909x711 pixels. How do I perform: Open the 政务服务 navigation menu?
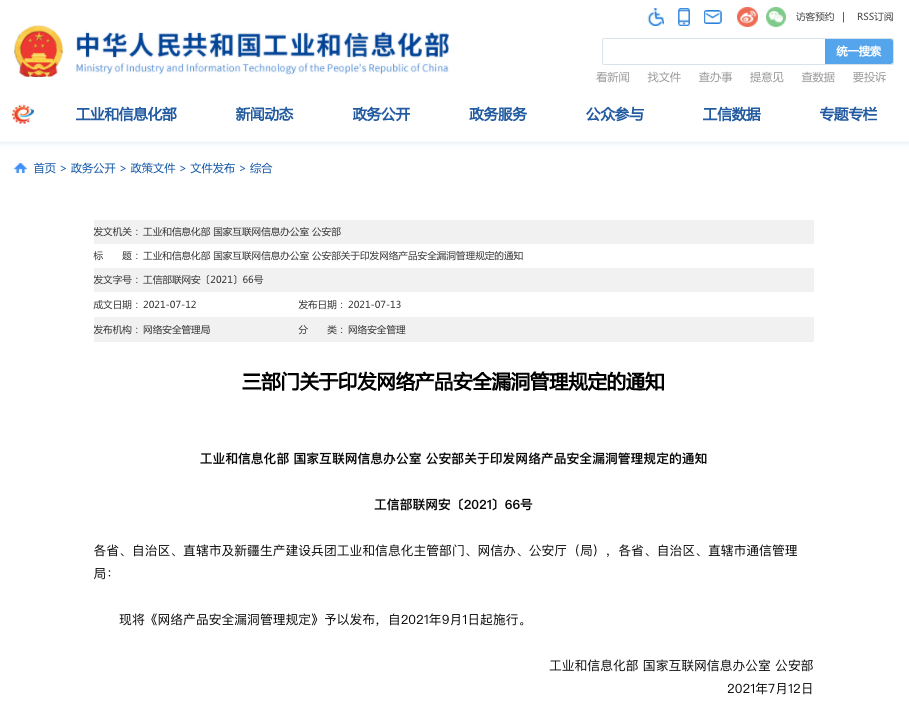[x=497, y=114]
